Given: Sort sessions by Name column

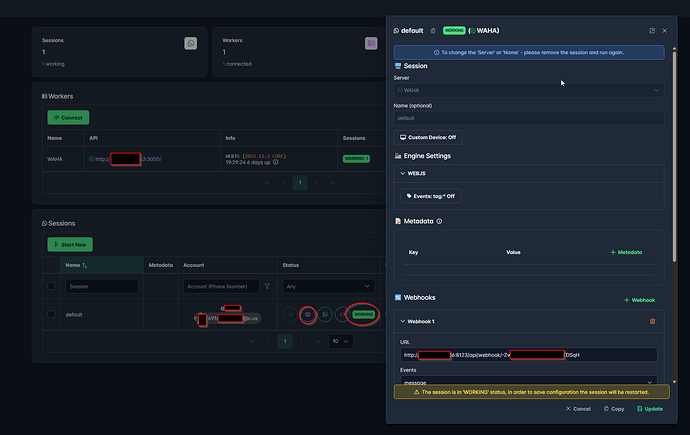Looking at the screenshot, I should coord(76,265).
